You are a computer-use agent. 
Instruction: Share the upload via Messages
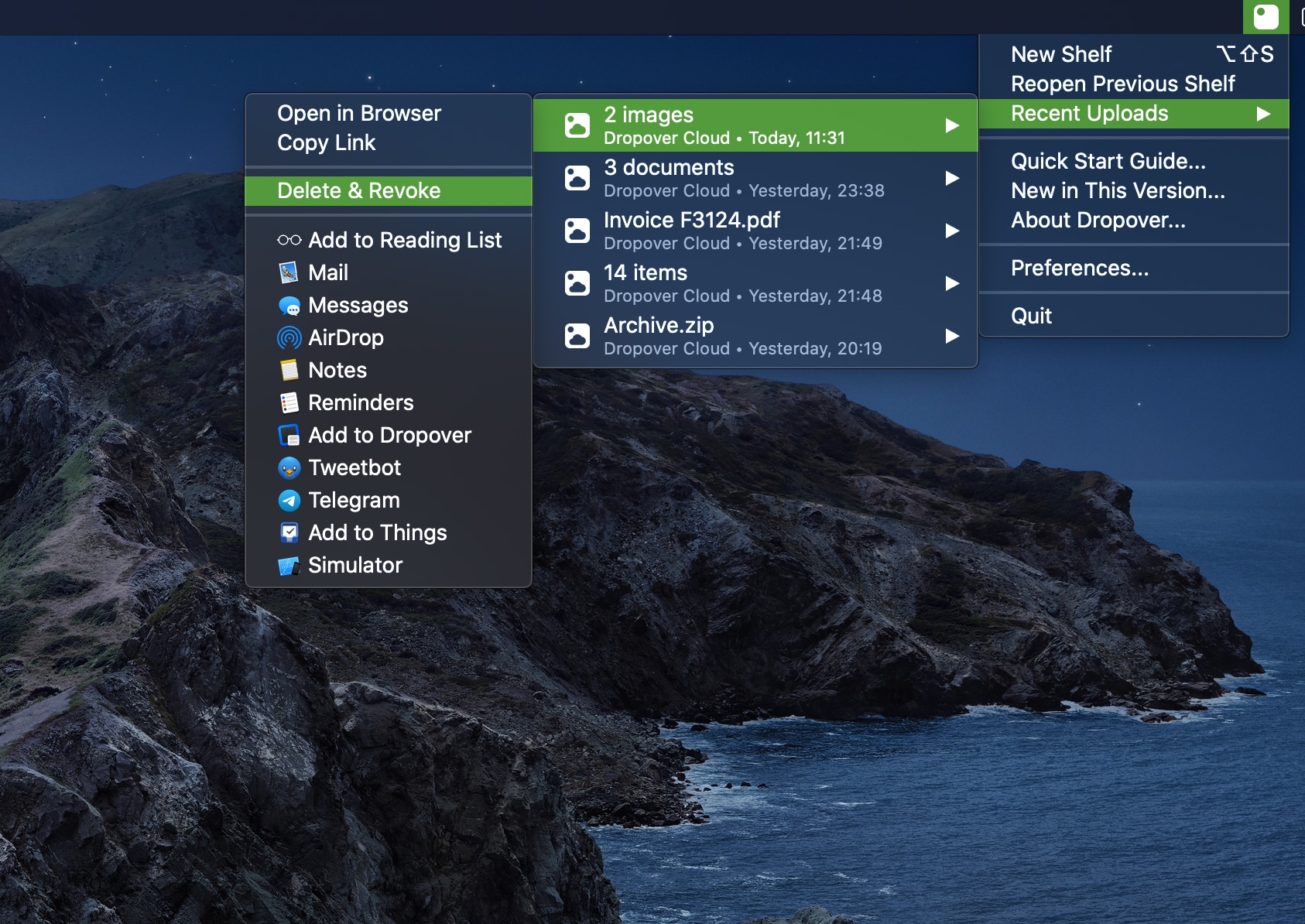(x=389, y=305)
